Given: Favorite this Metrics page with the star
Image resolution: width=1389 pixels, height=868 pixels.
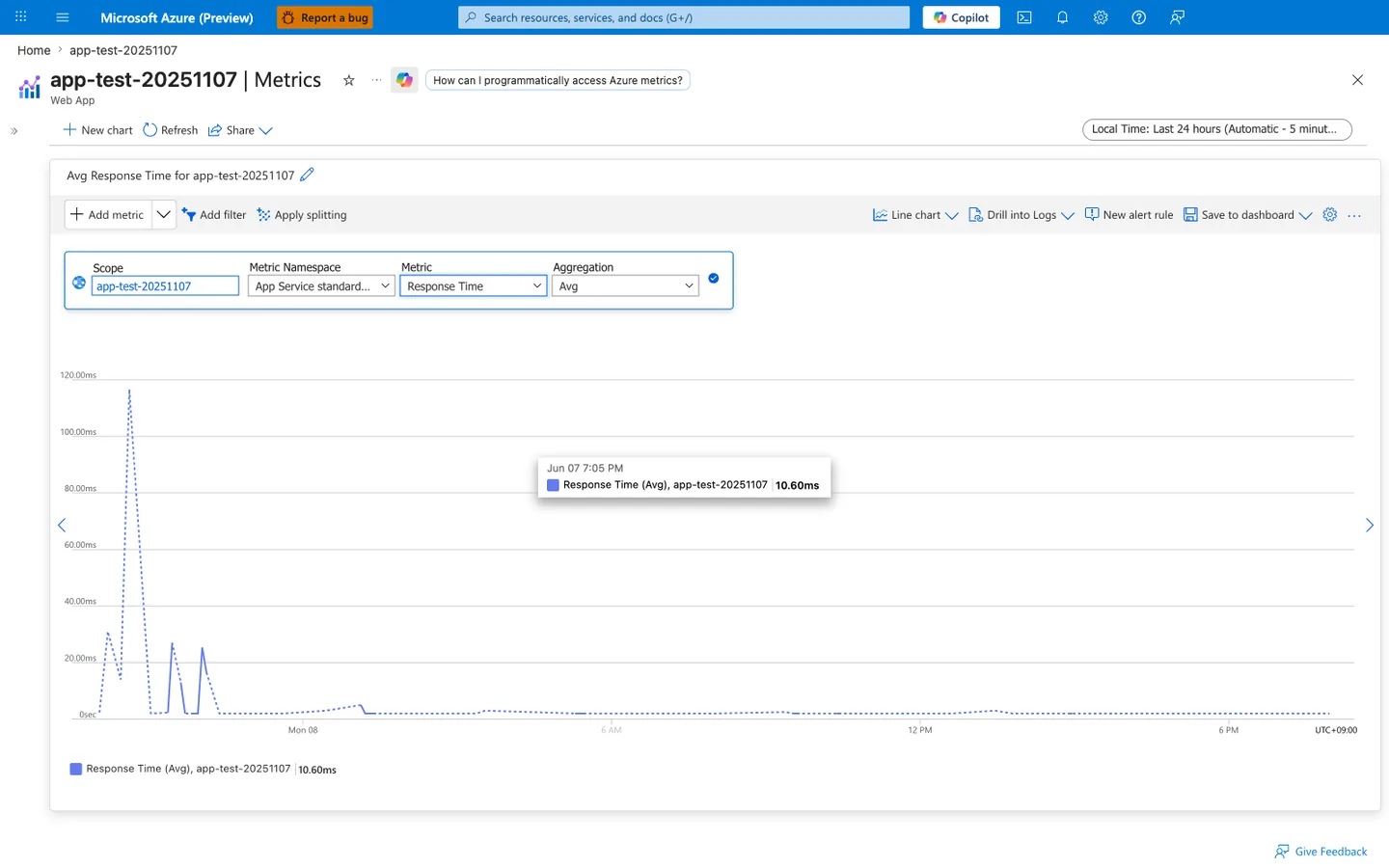Looking at the screenshot, I should point(349,80).
